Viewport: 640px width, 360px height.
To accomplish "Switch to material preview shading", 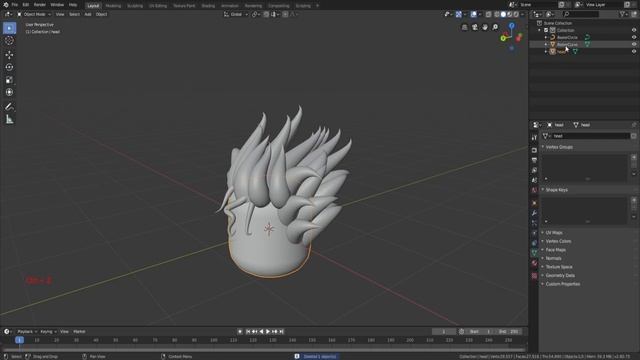I will pos(510,14).
